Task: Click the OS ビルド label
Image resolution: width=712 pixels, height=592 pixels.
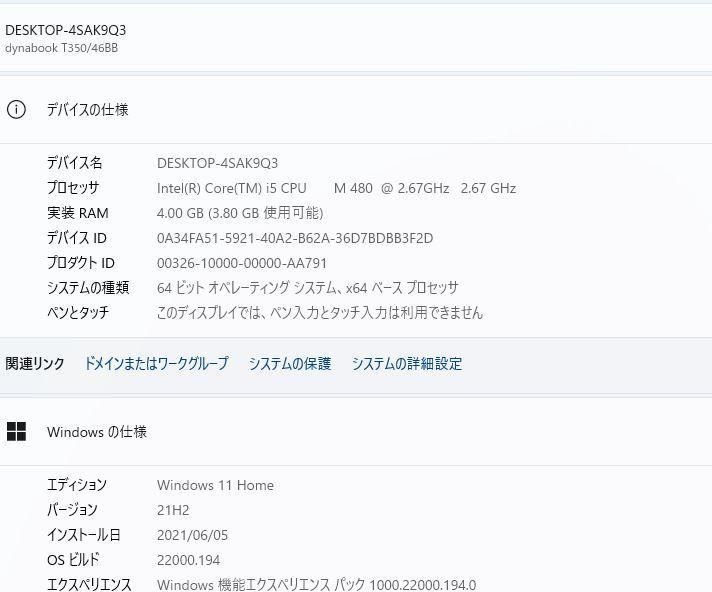Action: (x=73, y=559)
